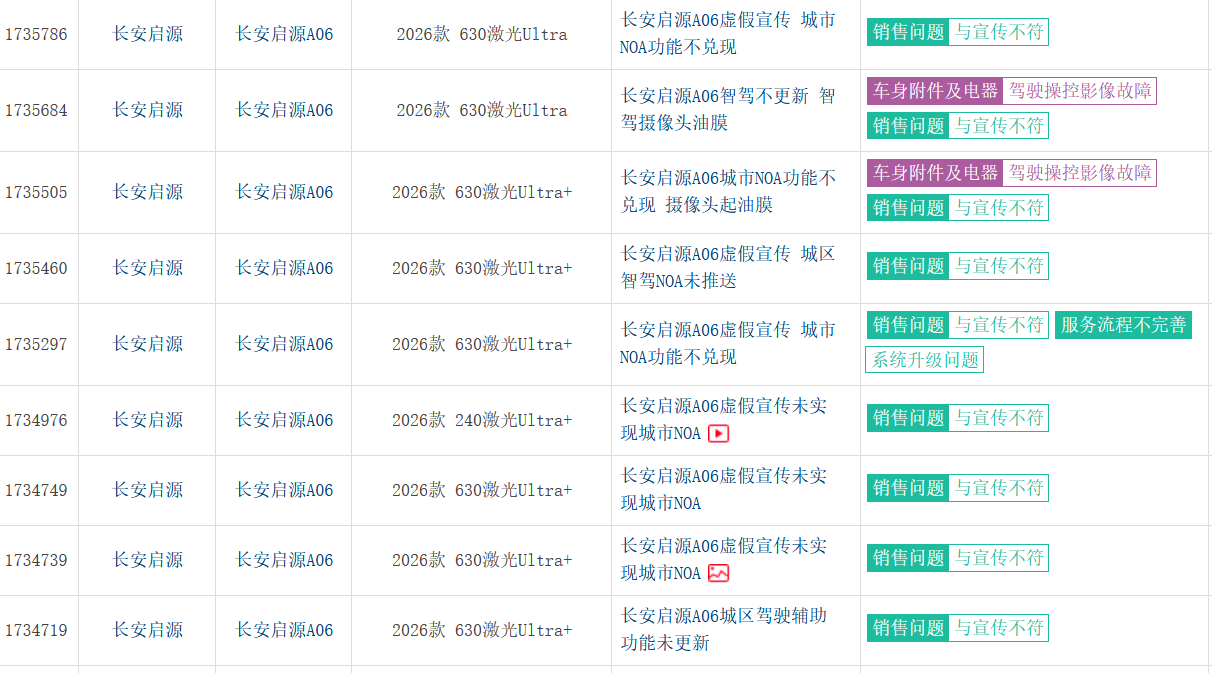The width and height of the screenshot is (1212, 673).
Task: Open model 长安启源A06 in row 1735505
Action: 284,192
